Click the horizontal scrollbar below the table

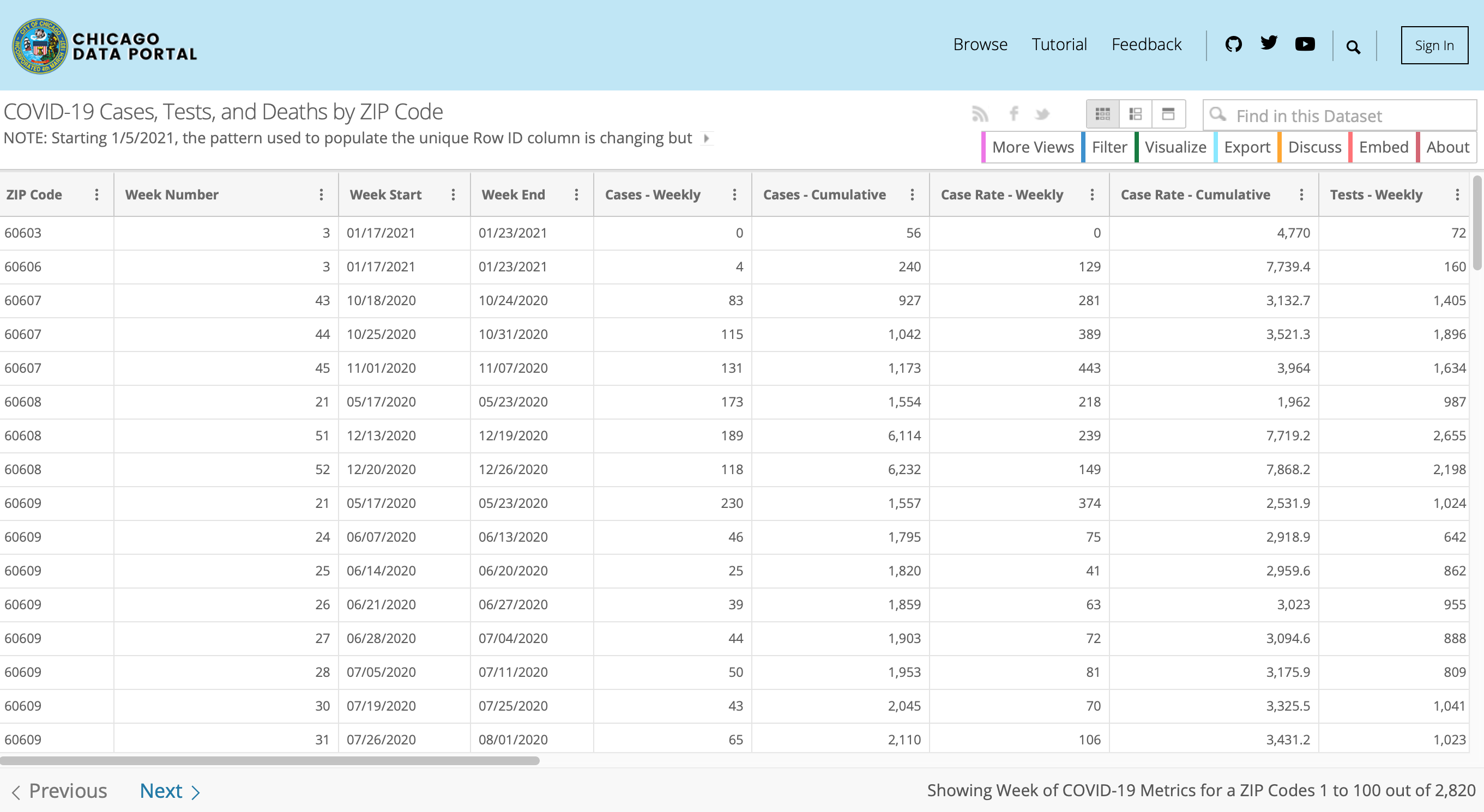tap(270, 761)
